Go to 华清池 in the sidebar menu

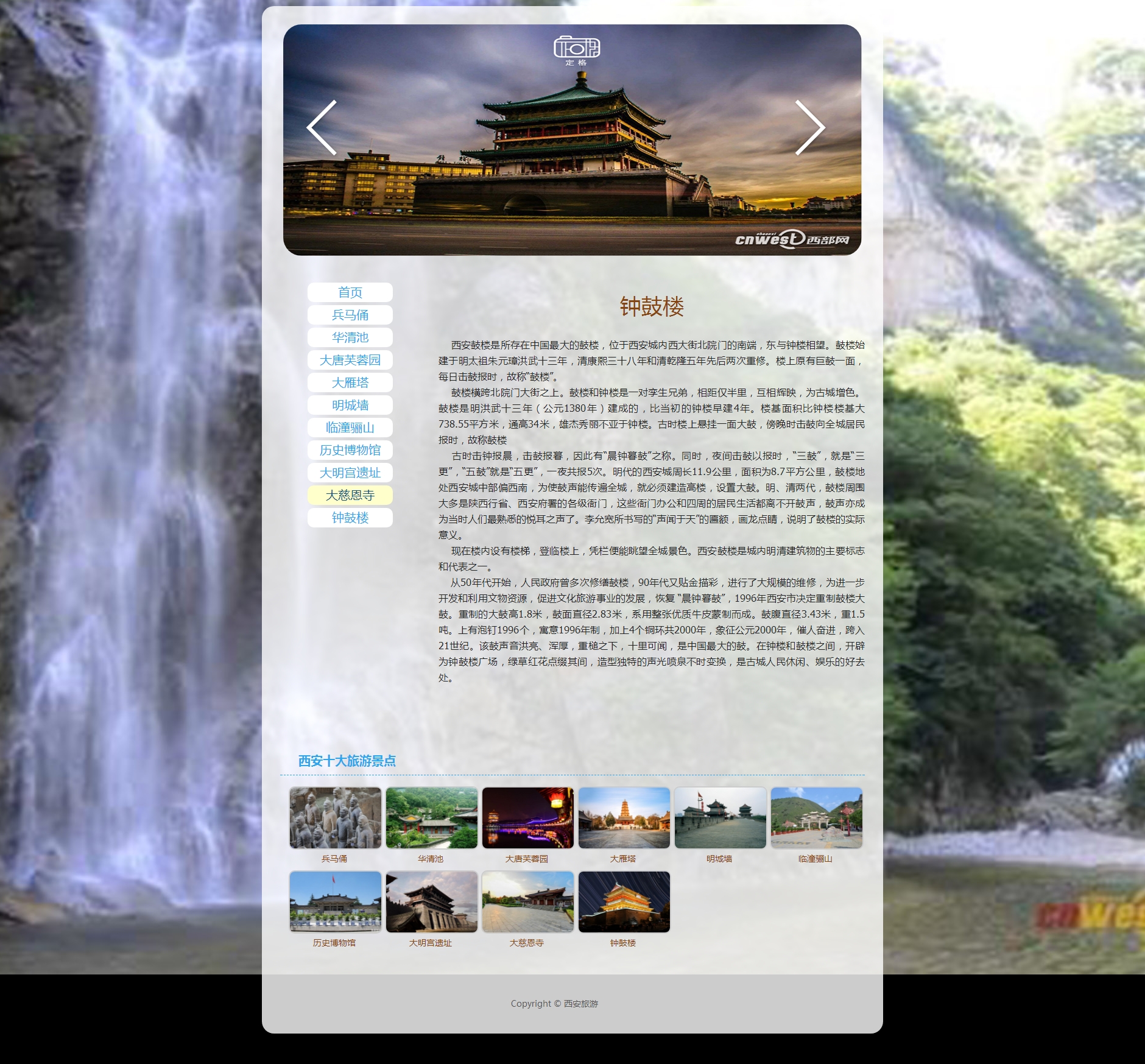[x=350, y=337]
